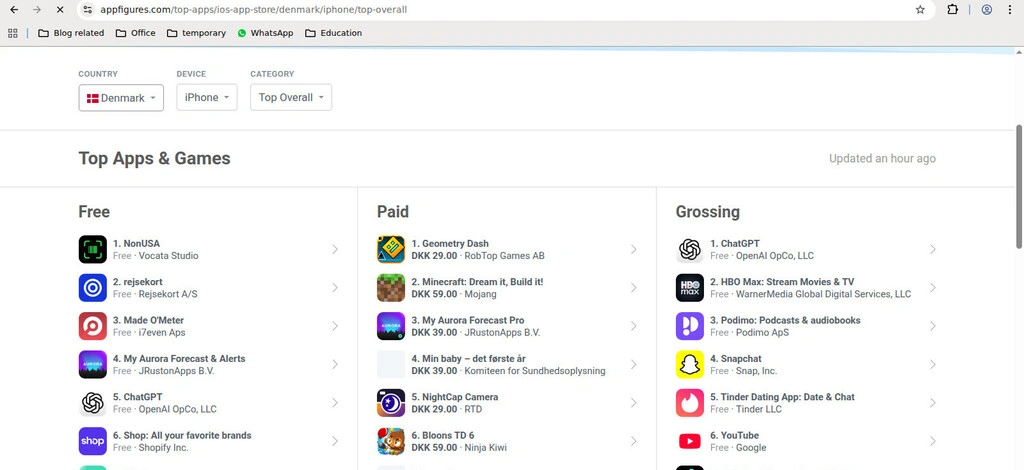Open the NonUSA app icon
The height and width of the screenshot is (470, 1024).
(93, 249)
